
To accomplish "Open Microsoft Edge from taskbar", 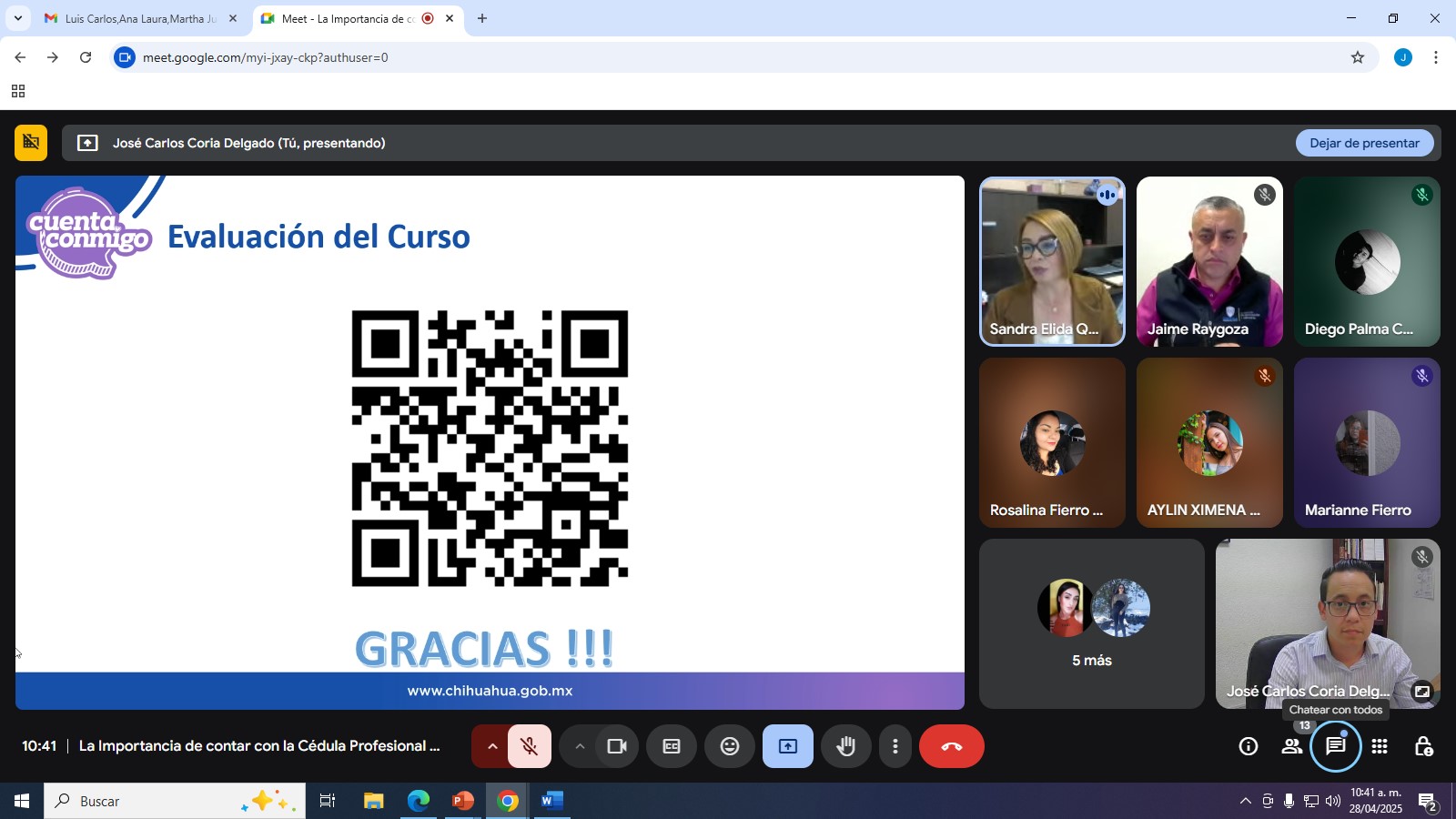I will click(x=418, y=801).
